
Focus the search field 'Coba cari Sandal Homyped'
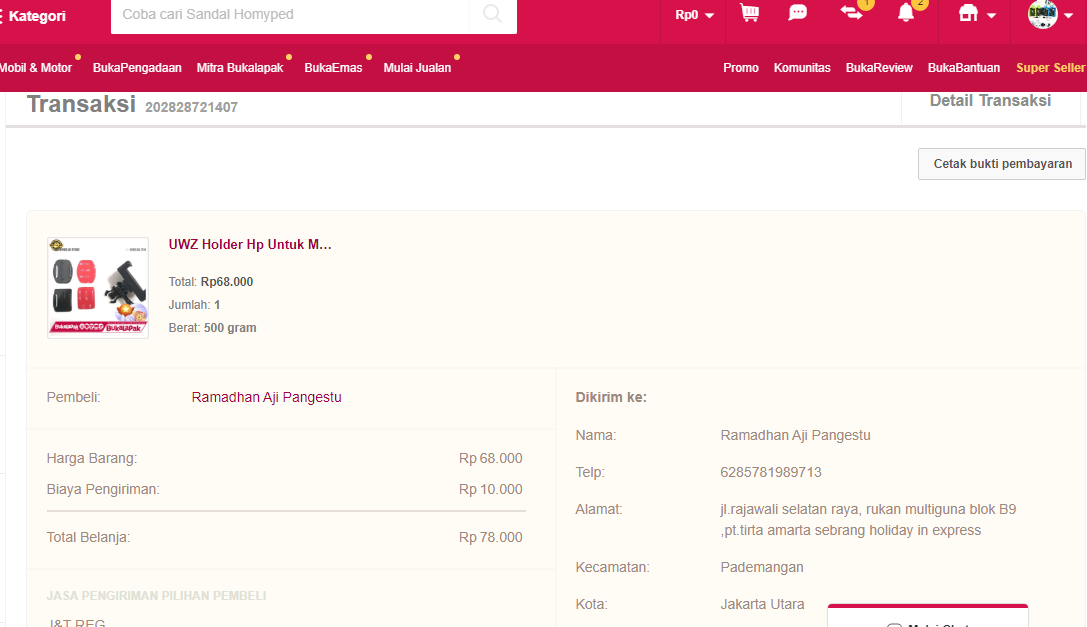[290, 15]
